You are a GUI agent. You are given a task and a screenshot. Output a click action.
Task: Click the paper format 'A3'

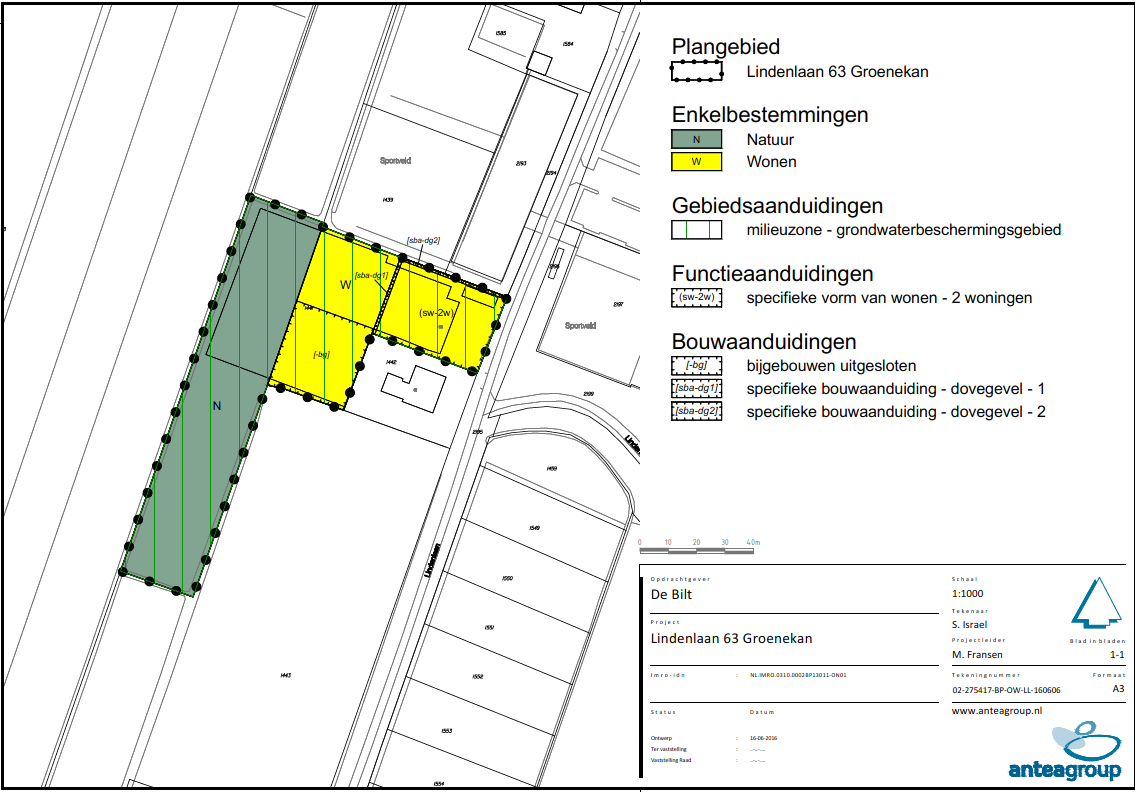(x=1118, y=688)
